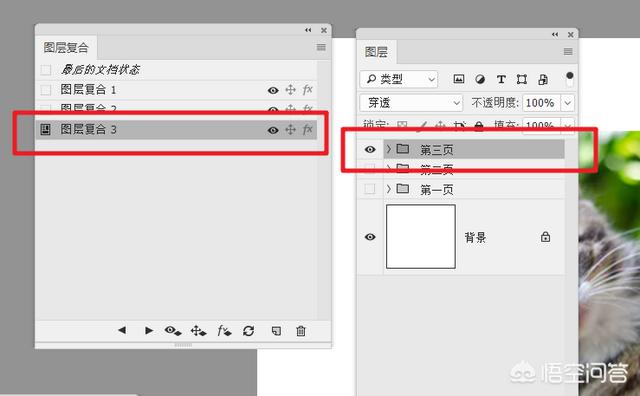Open the 不透明度 slider dropdown arrow

click(568, 103)
